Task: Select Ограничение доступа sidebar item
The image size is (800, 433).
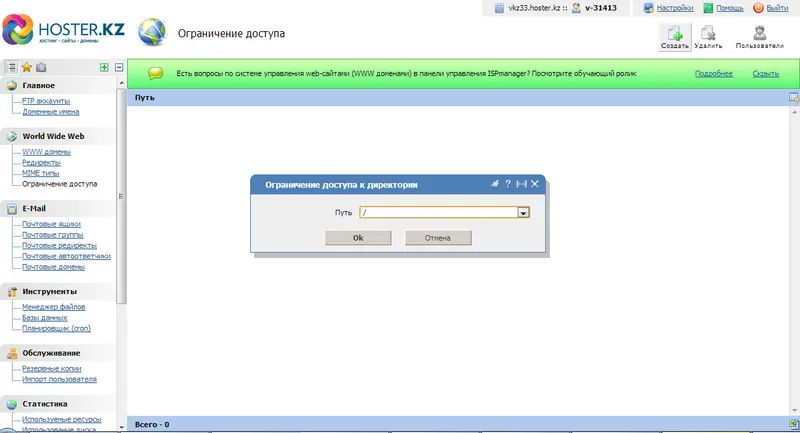Action: pos(59,184)
